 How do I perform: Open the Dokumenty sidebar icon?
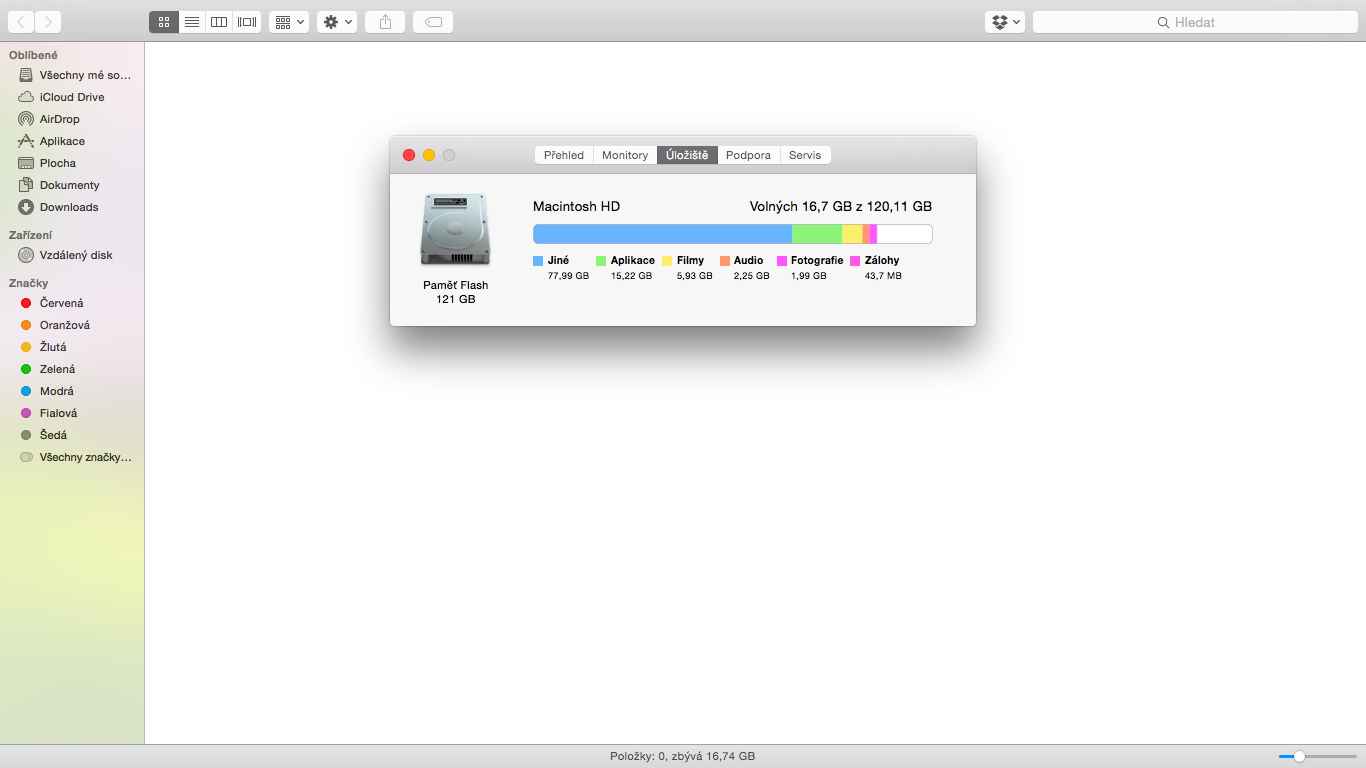(x=26, y=185)
